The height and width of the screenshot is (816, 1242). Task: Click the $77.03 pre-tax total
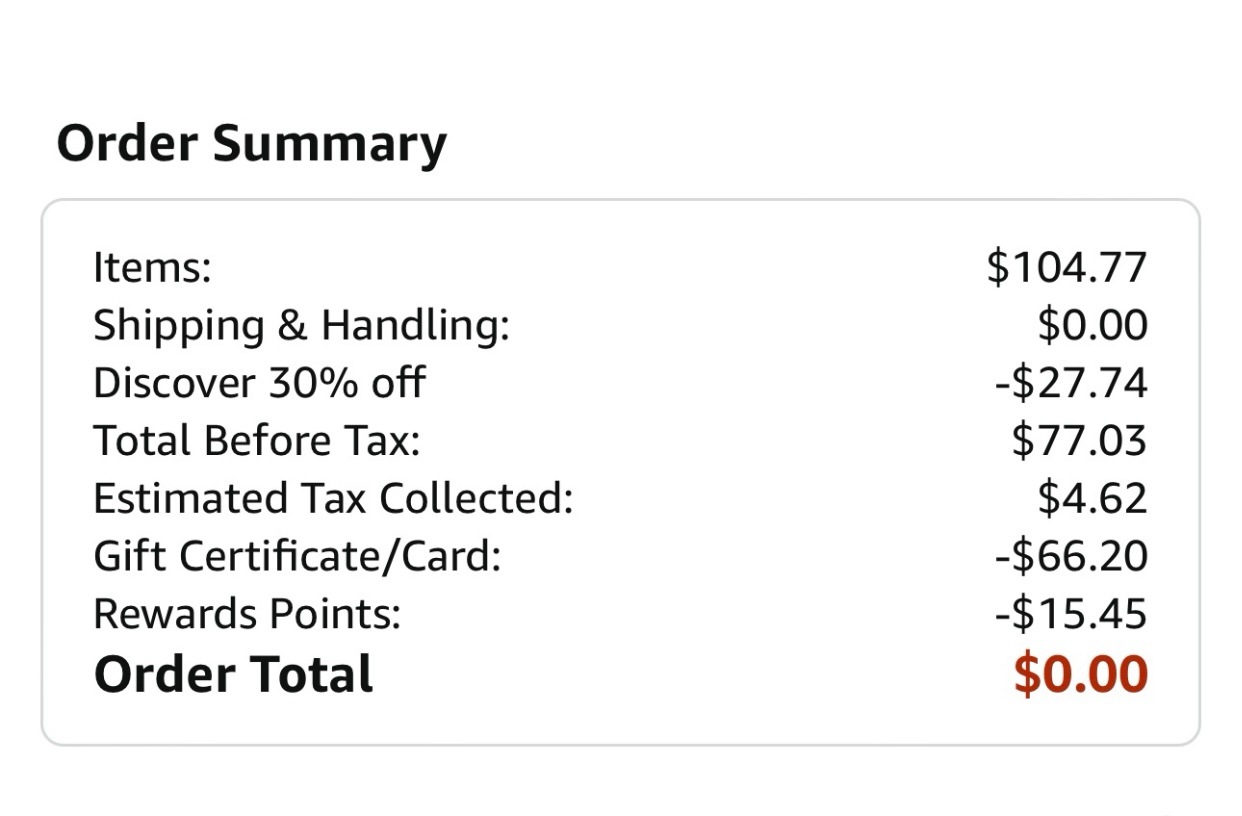point(1079,441)
